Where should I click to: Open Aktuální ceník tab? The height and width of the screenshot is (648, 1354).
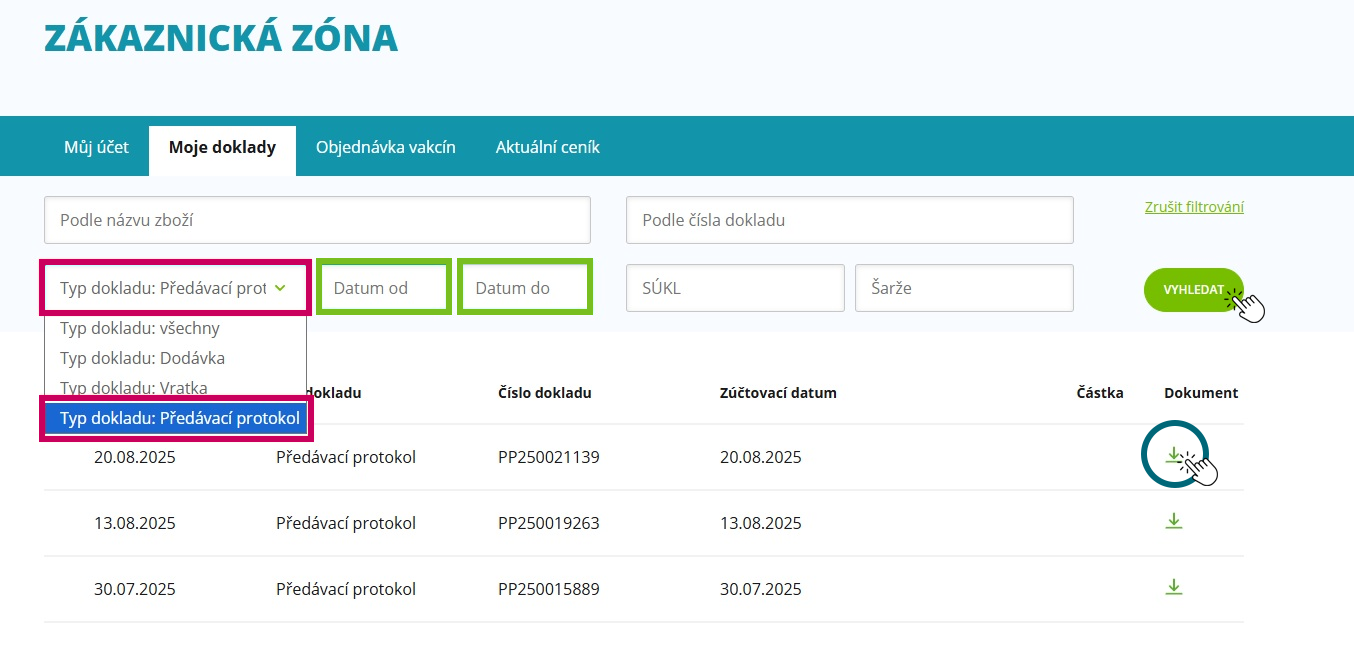click(547, 147)
